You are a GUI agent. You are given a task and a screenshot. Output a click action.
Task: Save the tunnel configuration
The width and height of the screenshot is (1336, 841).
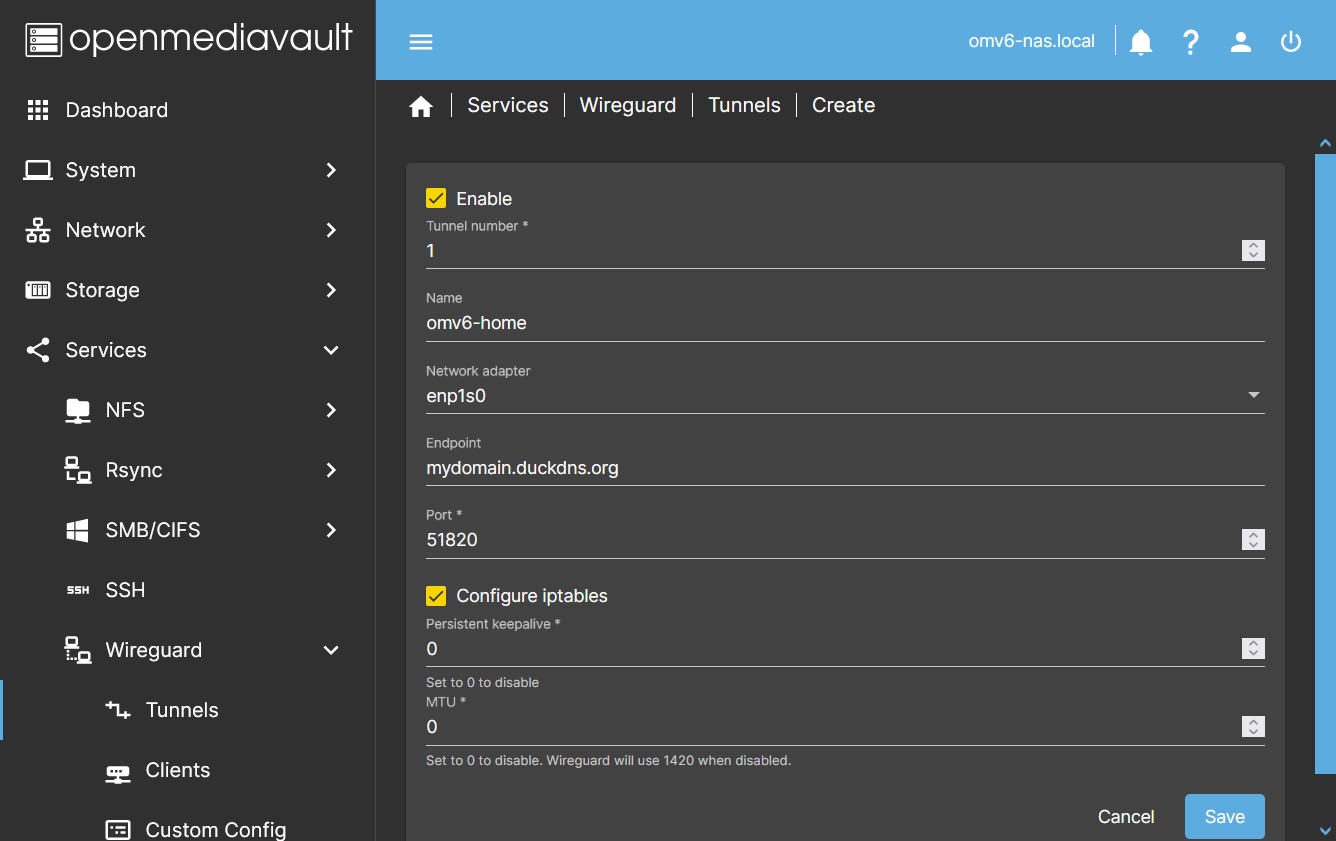(1224, 817)
